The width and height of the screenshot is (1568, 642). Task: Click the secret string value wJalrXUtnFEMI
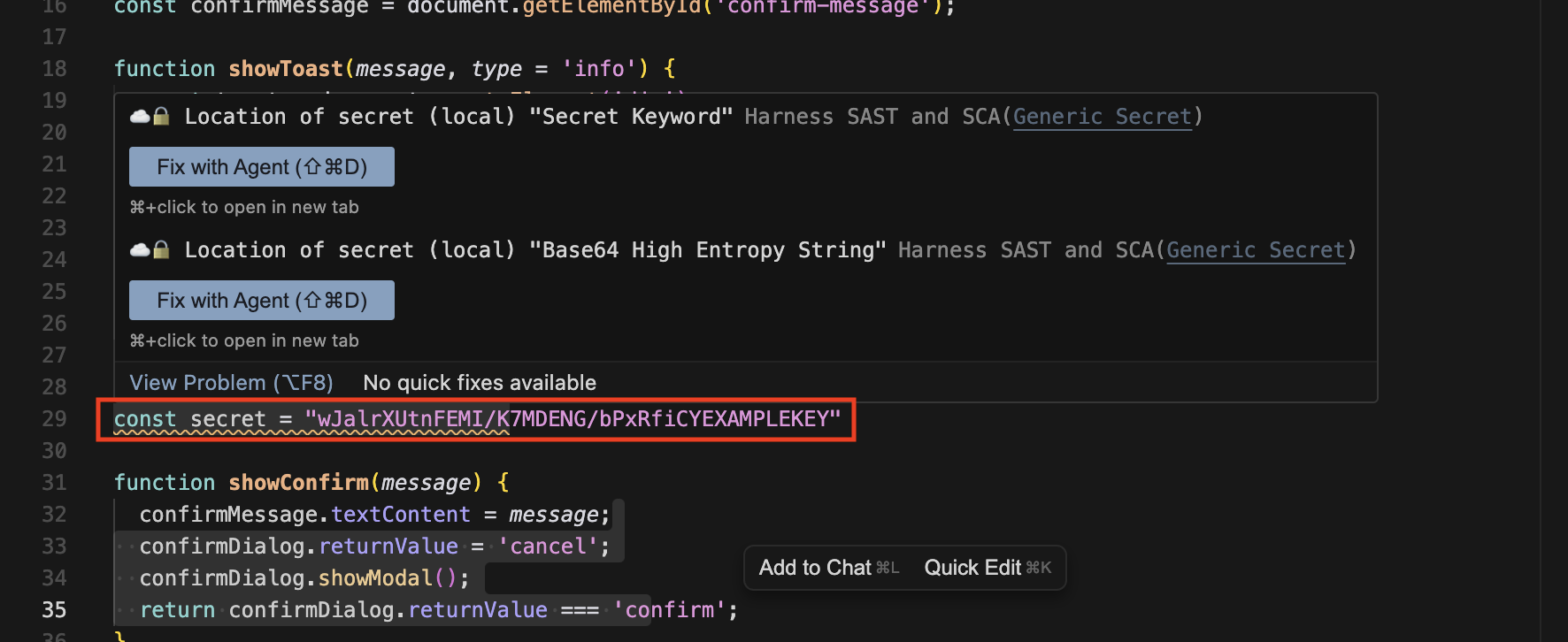573,419
